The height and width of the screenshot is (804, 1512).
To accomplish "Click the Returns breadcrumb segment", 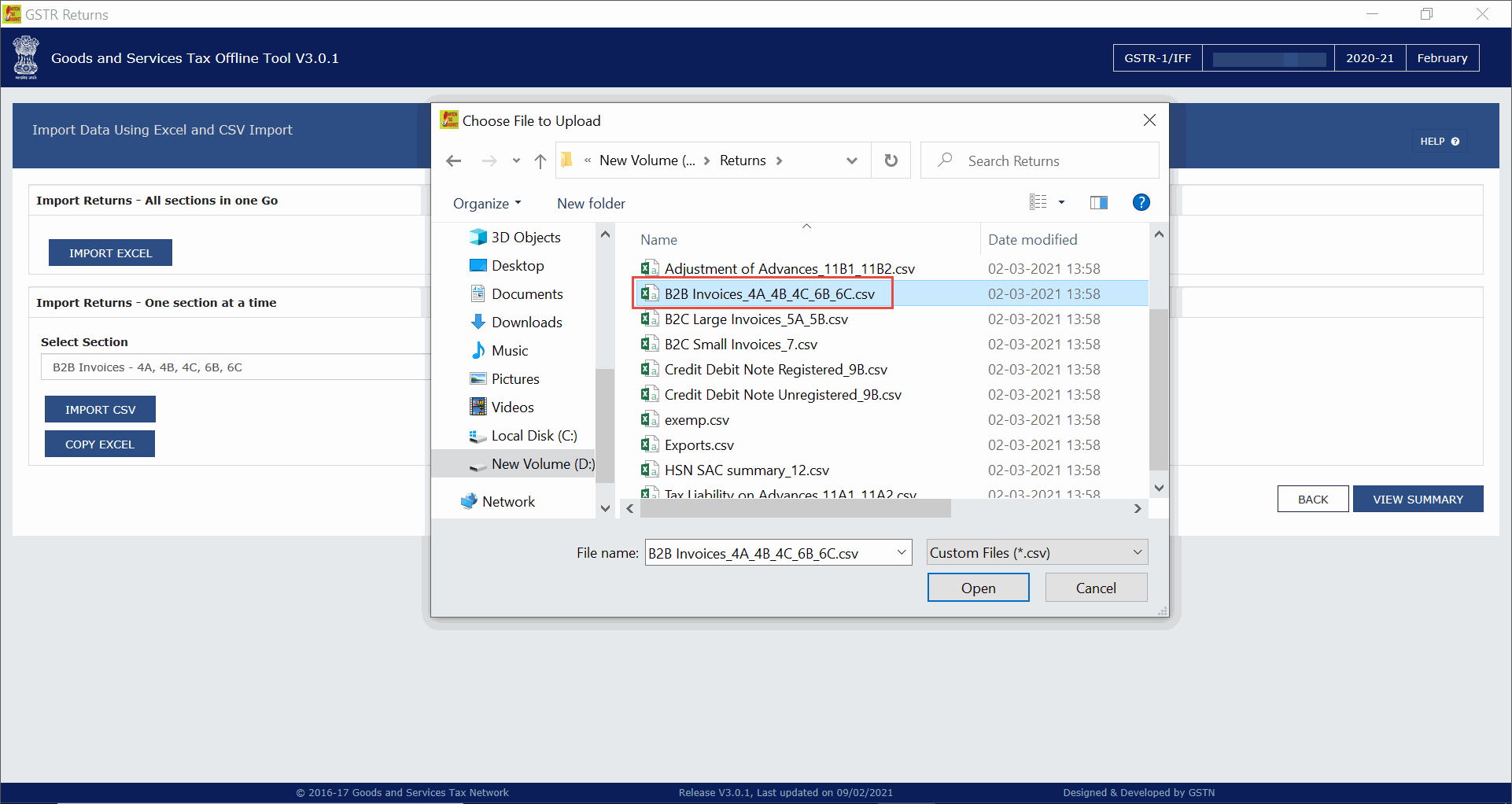I will (x=743, y=160).
